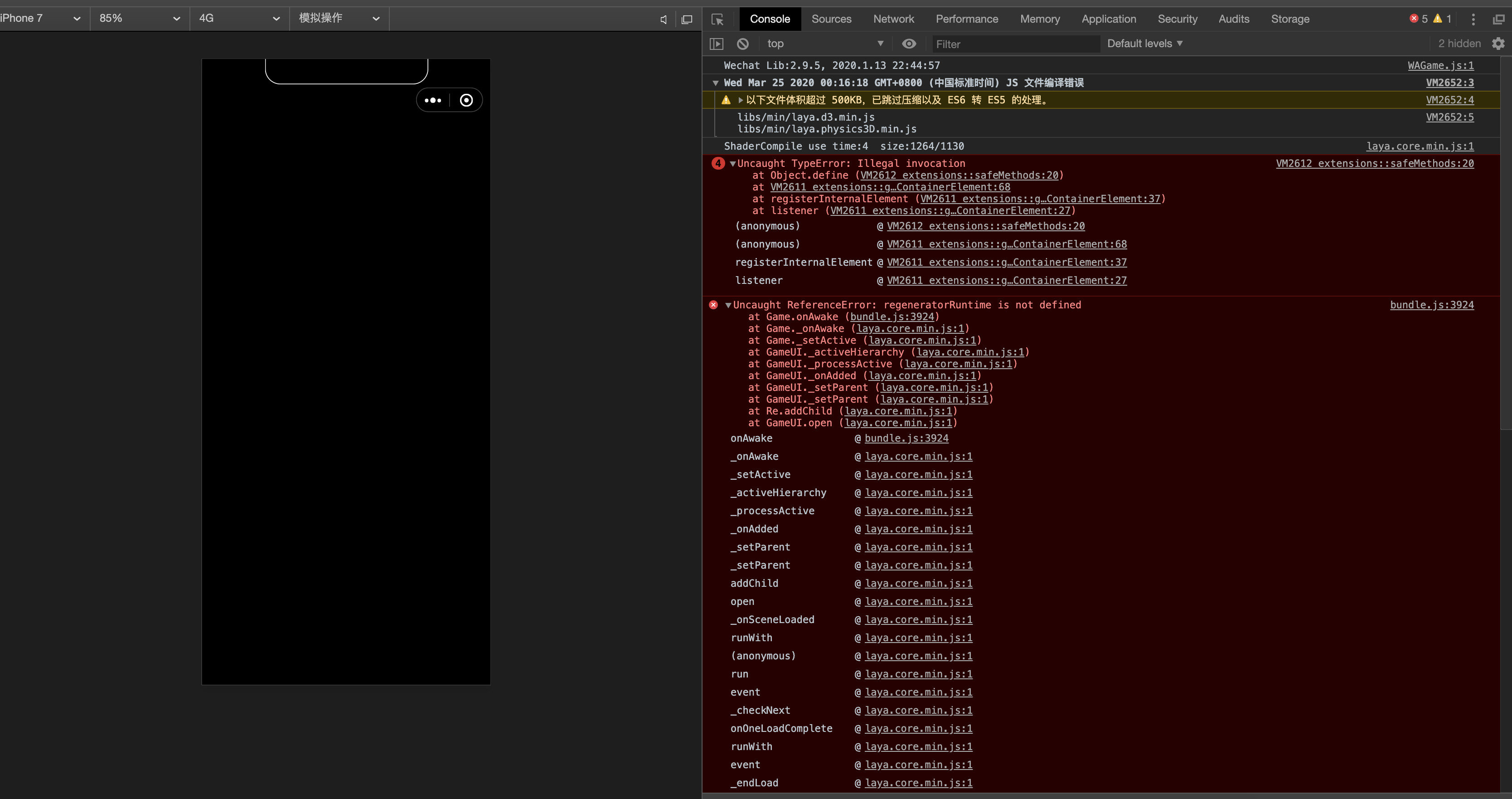Collapse the Illegal invocation error trace
Image resolution: width=1512 pixels, height=799 pixels.
732,164
